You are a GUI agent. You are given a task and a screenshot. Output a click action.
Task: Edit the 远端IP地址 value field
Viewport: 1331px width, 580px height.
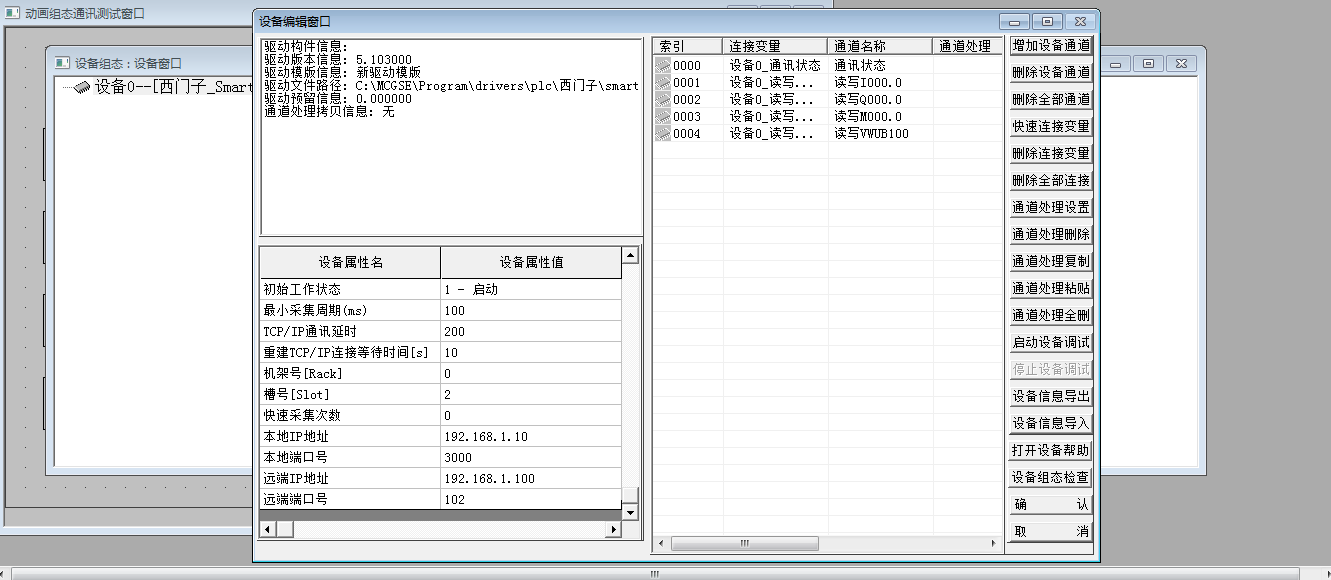pos(530,479)
